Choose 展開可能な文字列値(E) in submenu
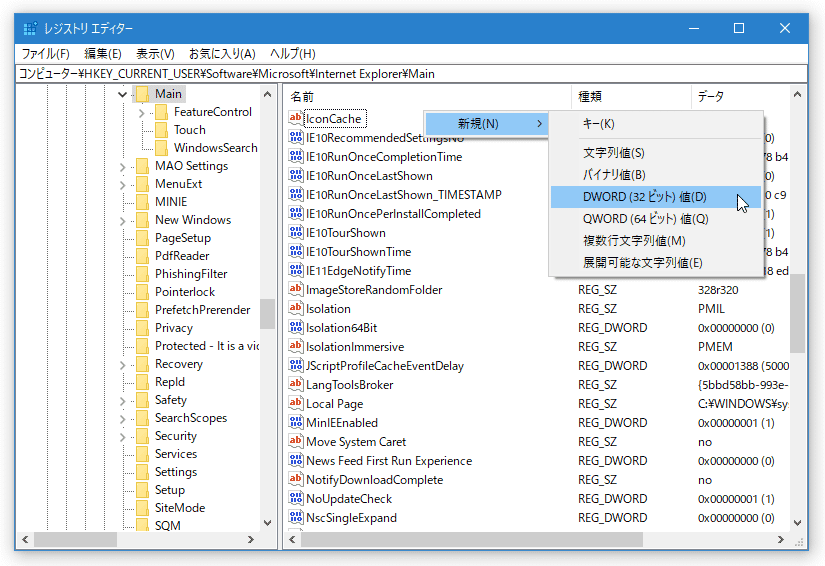This screenshot has height=566, width=825. [656, 262]
